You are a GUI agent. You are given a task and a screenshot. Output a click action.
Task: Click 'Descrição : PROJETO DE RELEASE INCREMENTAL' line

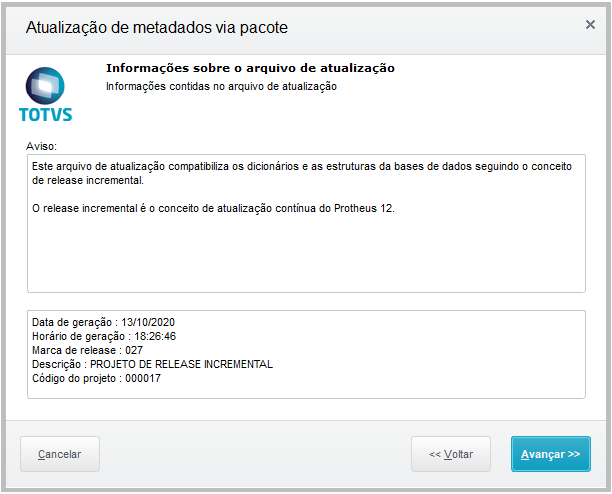pyautogui.click(x=152, y=364)
